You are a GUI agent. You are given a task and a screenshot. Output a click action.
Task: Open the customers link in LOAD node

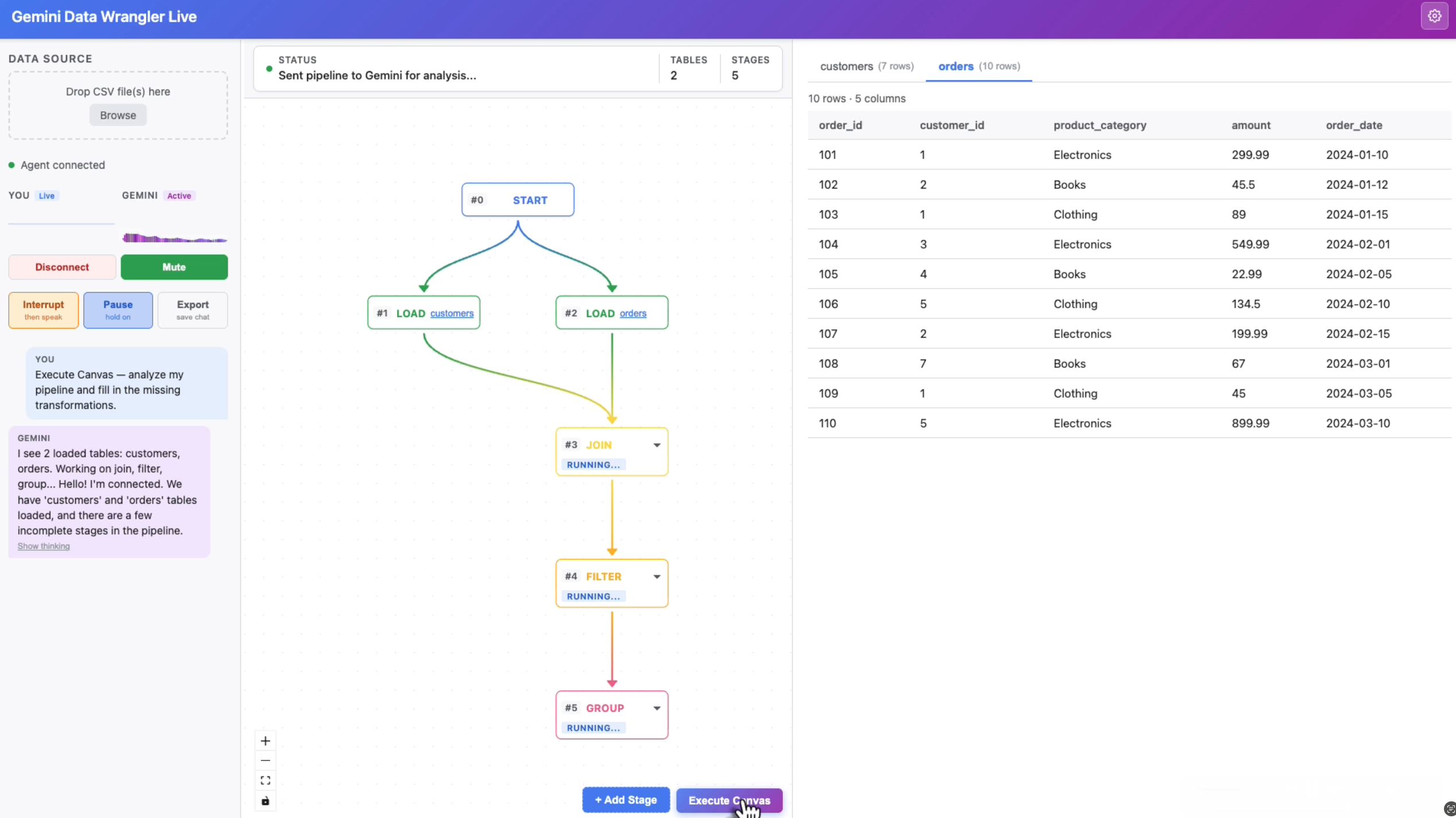(x=452, y=313)
